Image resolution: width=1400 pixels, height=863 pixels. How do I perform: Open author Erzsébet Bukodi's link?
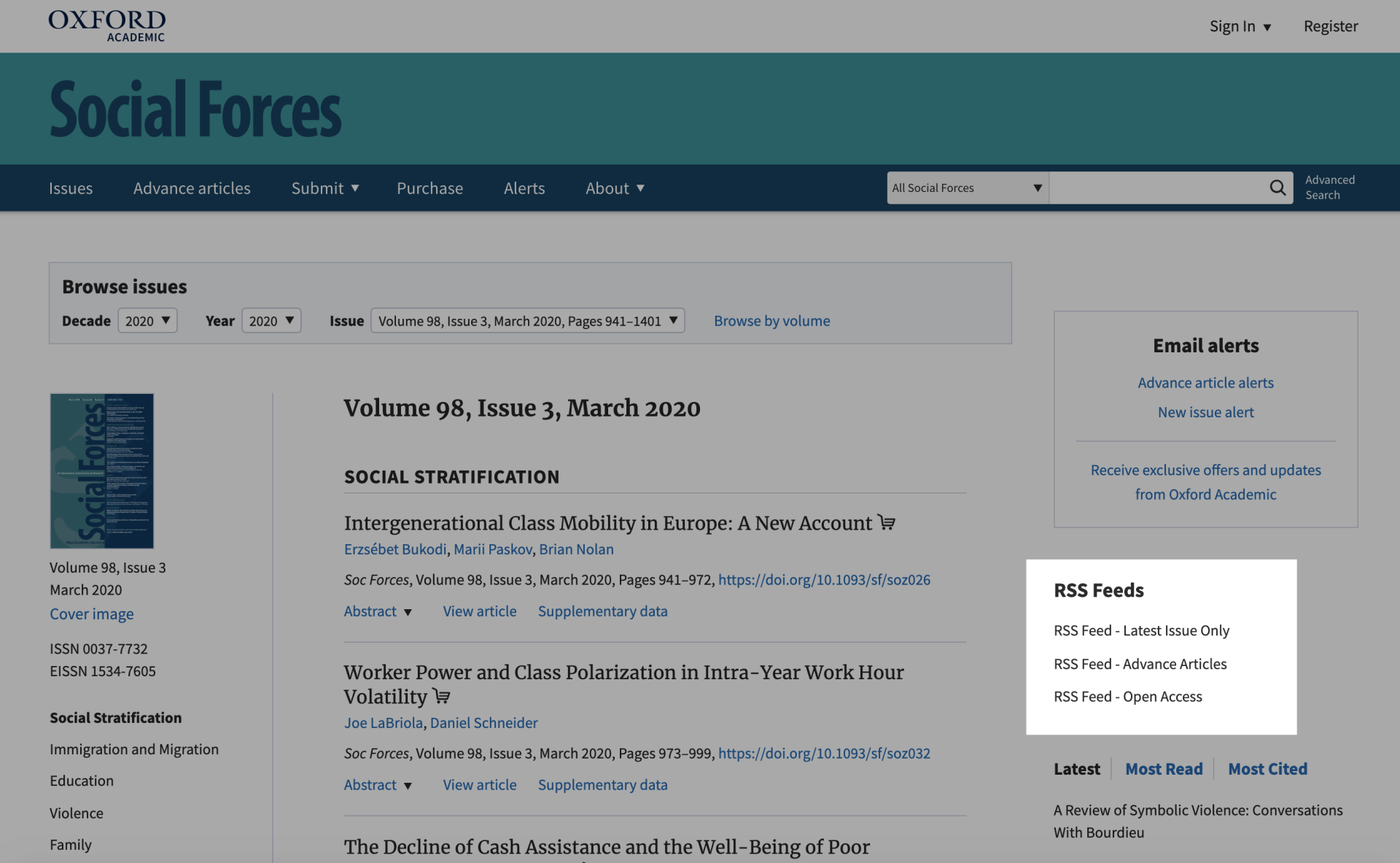pyautogui.click(x=395, y=549)
